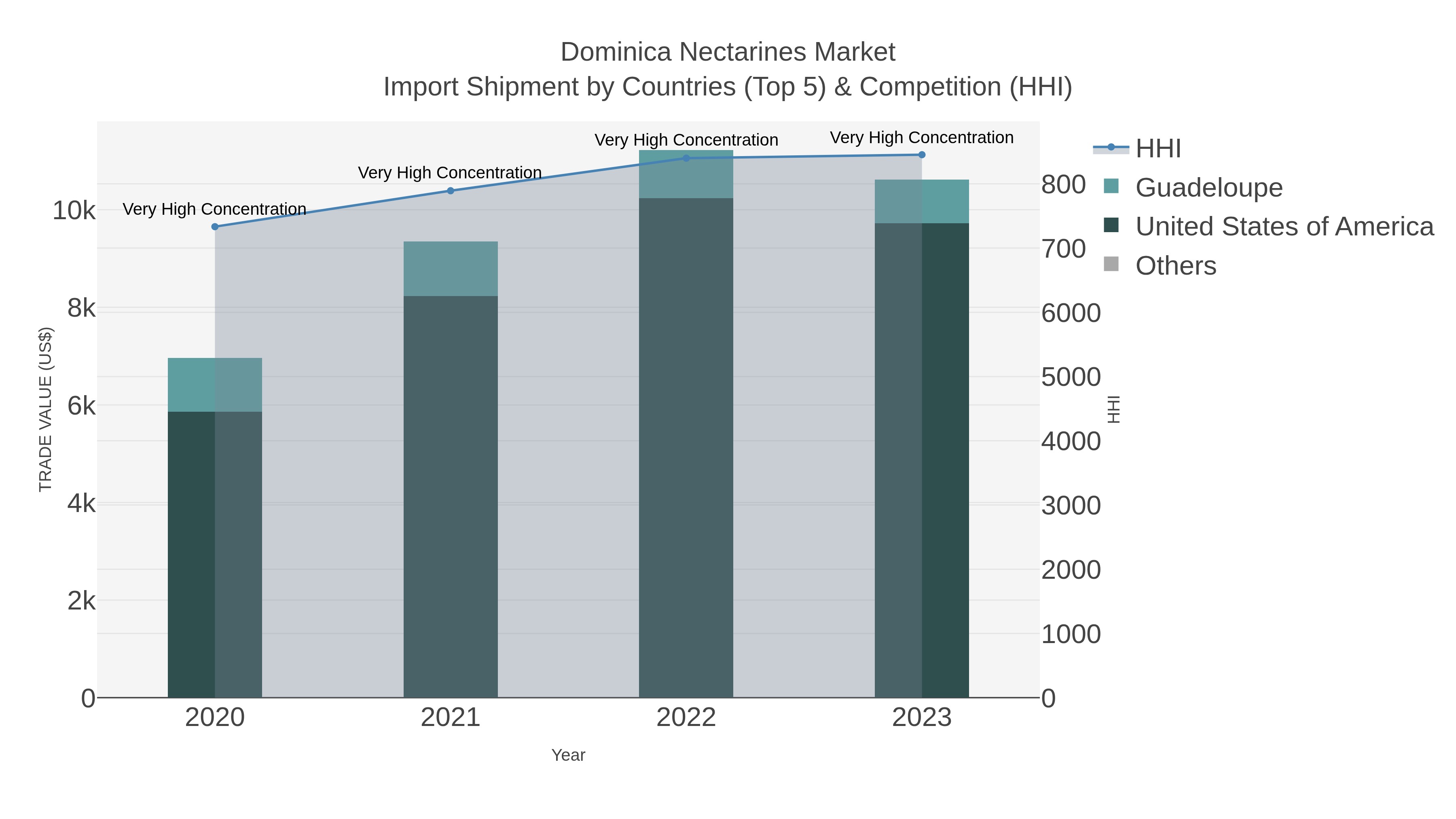Select the 2022 HHI data point
Viewport: 1456px width, 819px height.
click(x=686, y=158)
